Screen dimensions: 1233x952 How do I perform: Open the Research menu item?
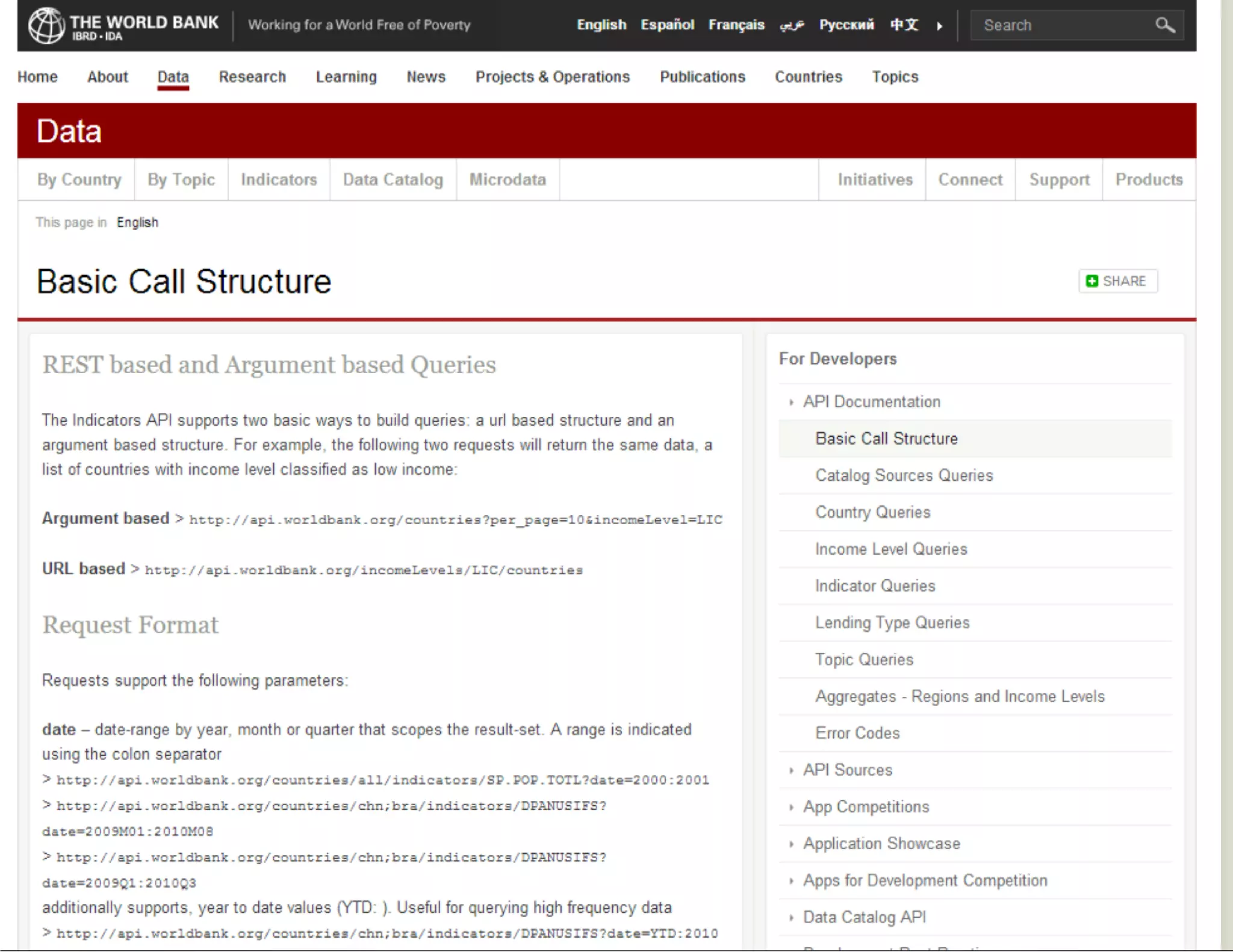click(252, 77)
